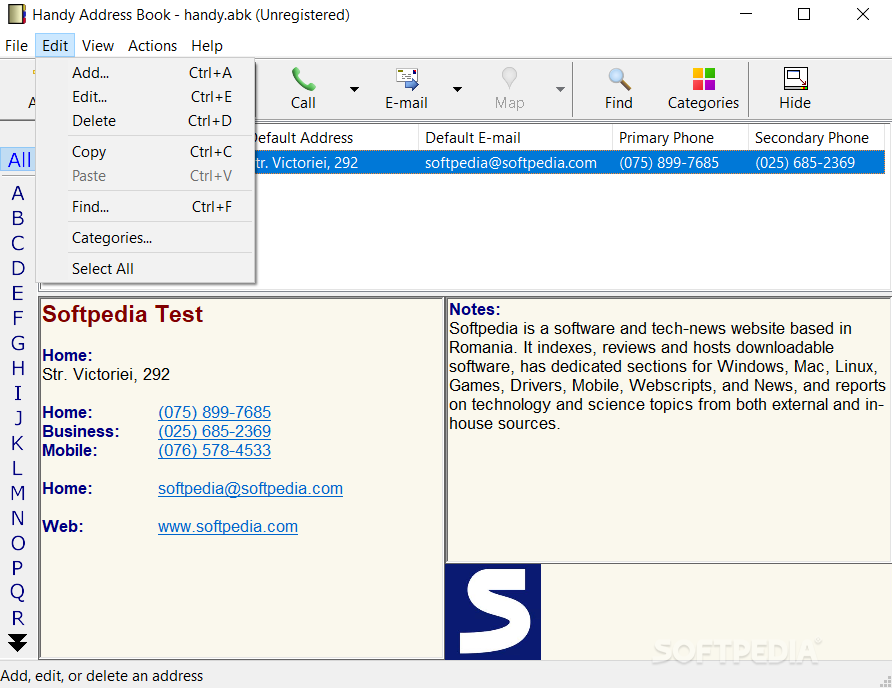Screen dimensions: 892x688
Task: Click the (075) 899-7685 cell in list
Action: point(669,163)
